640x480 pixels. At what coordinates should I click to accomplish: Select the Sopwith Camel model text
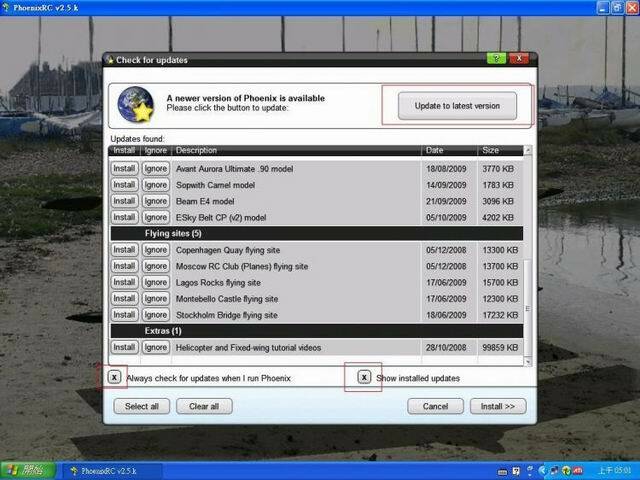[x=215, y=185]
